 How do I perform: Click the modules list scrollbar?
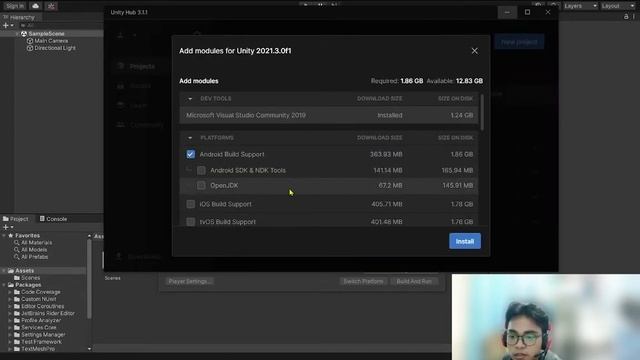[x=482, y=112]
